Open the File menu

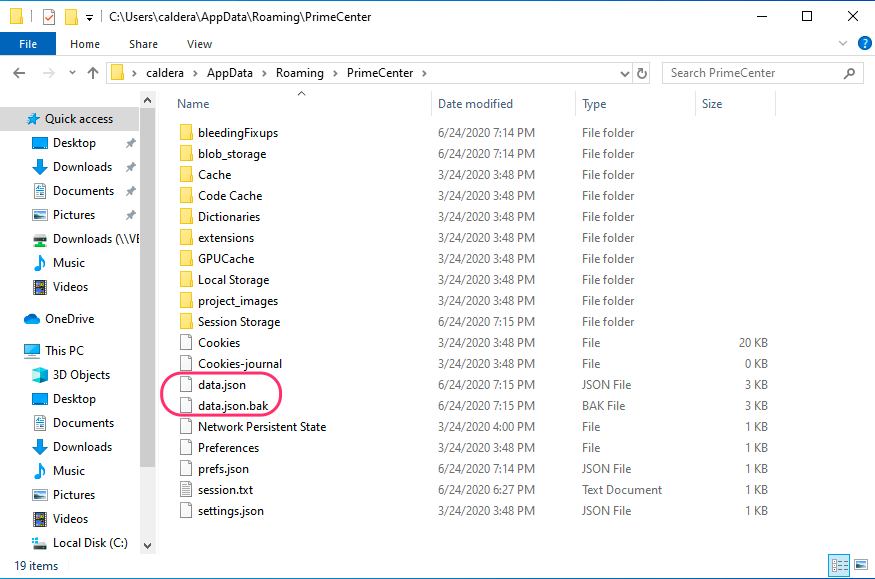(x=28, y=44)
